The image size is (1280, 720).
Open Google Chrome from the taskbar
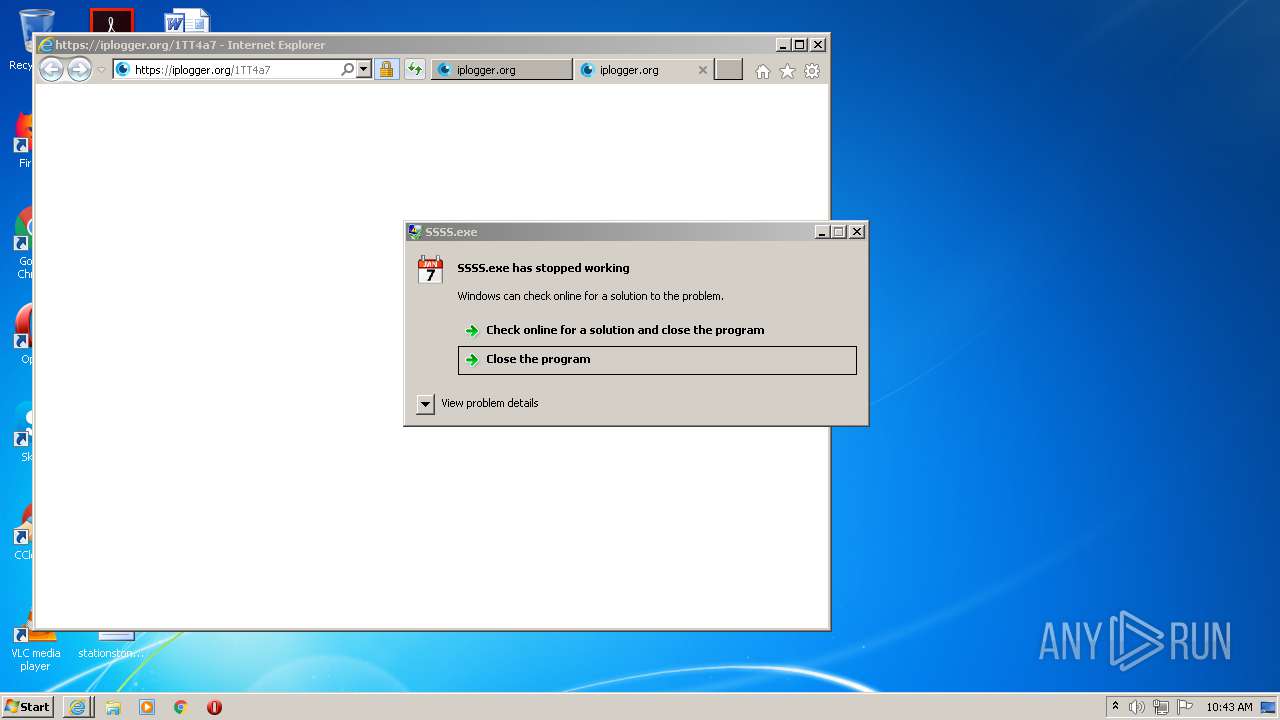click(181, 707)
